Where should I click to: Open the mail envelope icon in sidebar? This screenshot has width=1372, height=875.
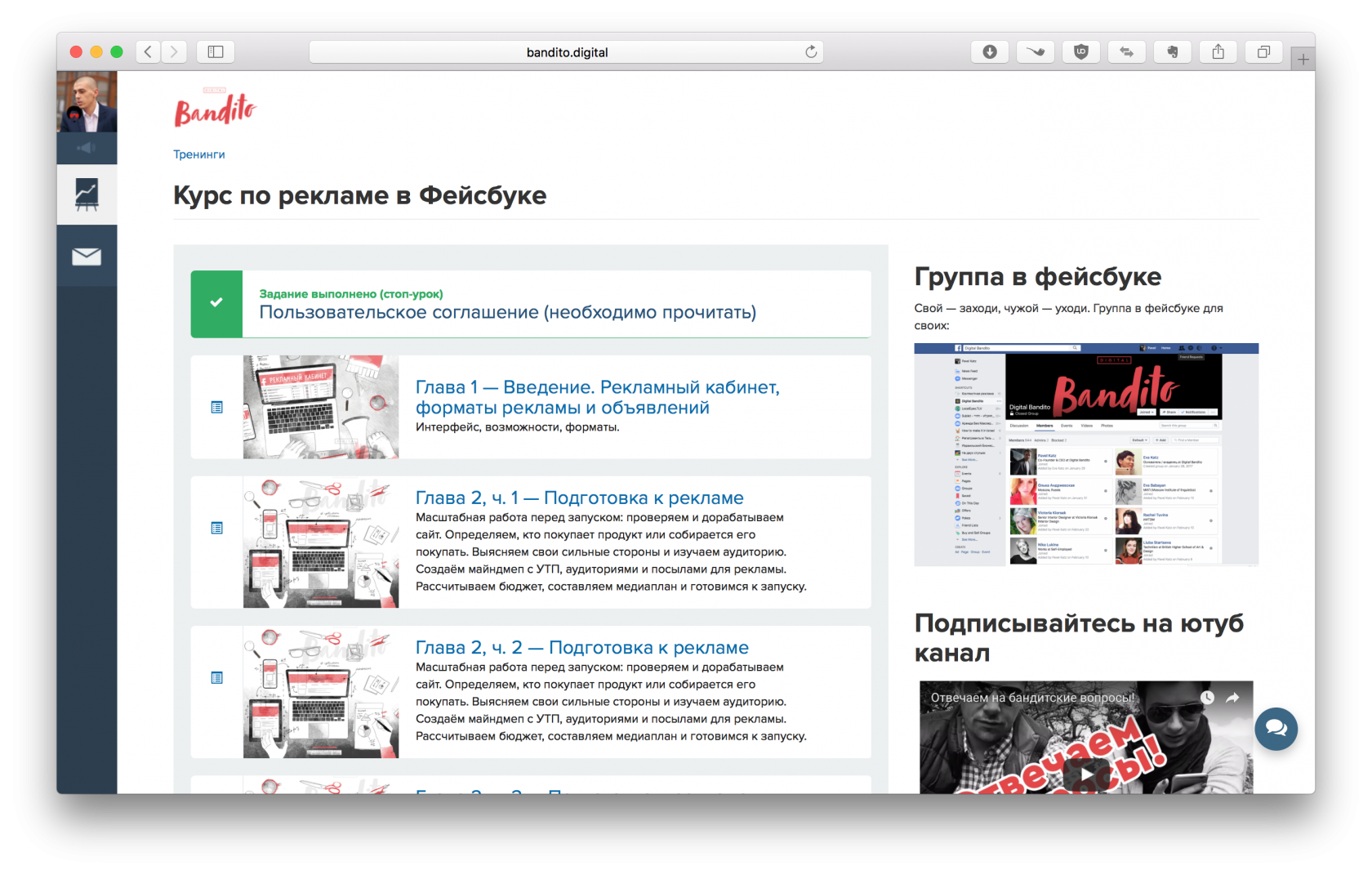[x=87, y=257]
